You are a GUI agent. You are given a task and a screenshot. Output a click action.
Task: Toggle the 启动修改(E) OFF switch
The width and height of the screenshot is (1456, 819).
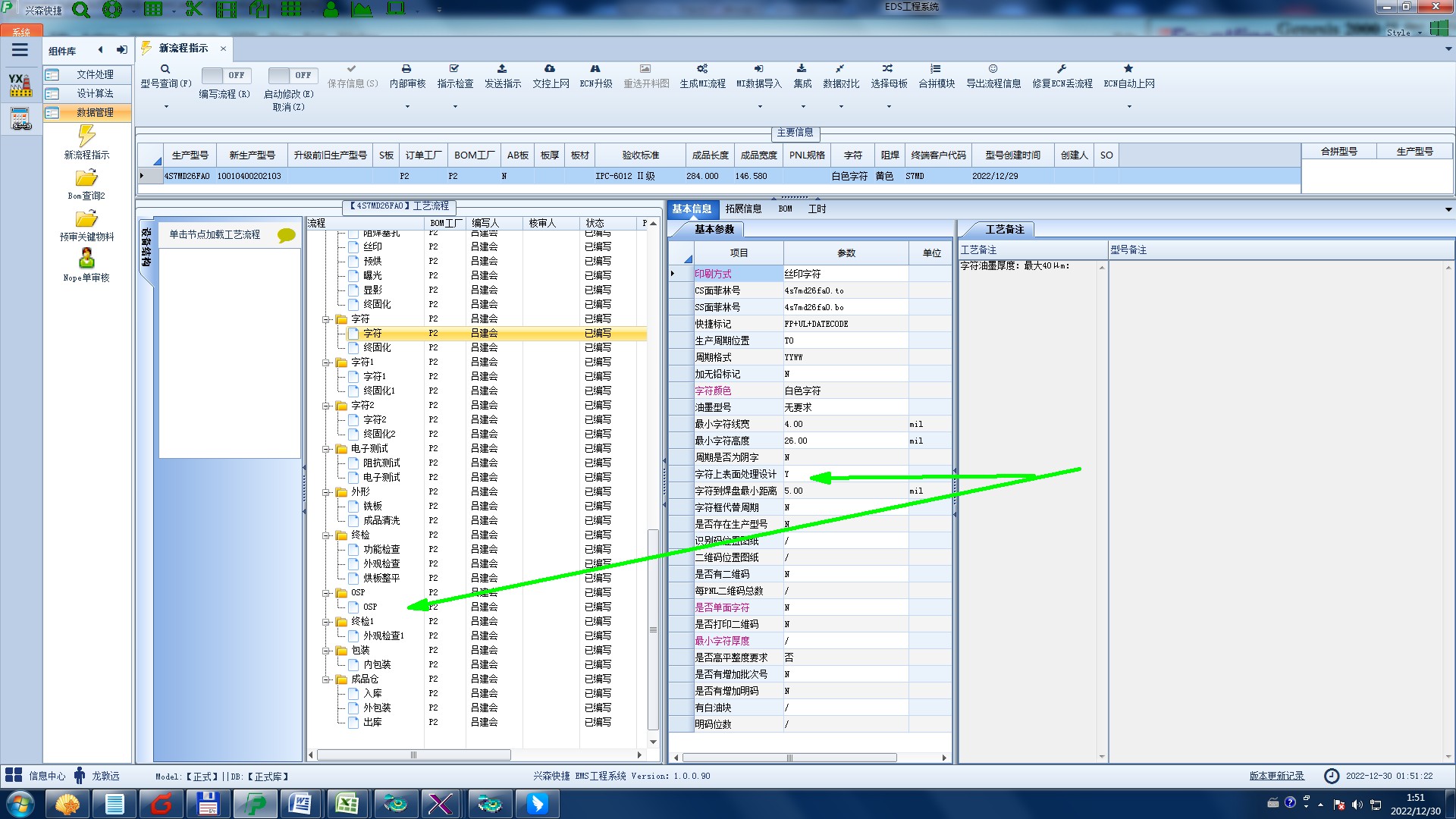coord(291,75)
